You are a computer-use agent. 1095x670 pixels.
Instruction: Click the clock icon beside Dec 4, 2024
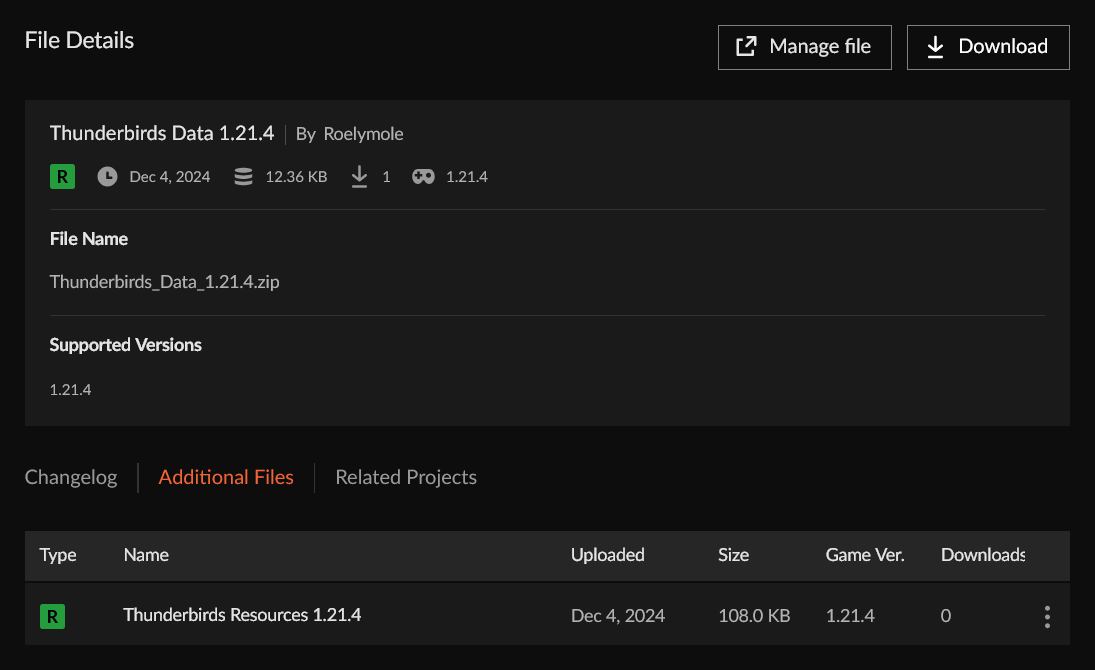point(107,177)
